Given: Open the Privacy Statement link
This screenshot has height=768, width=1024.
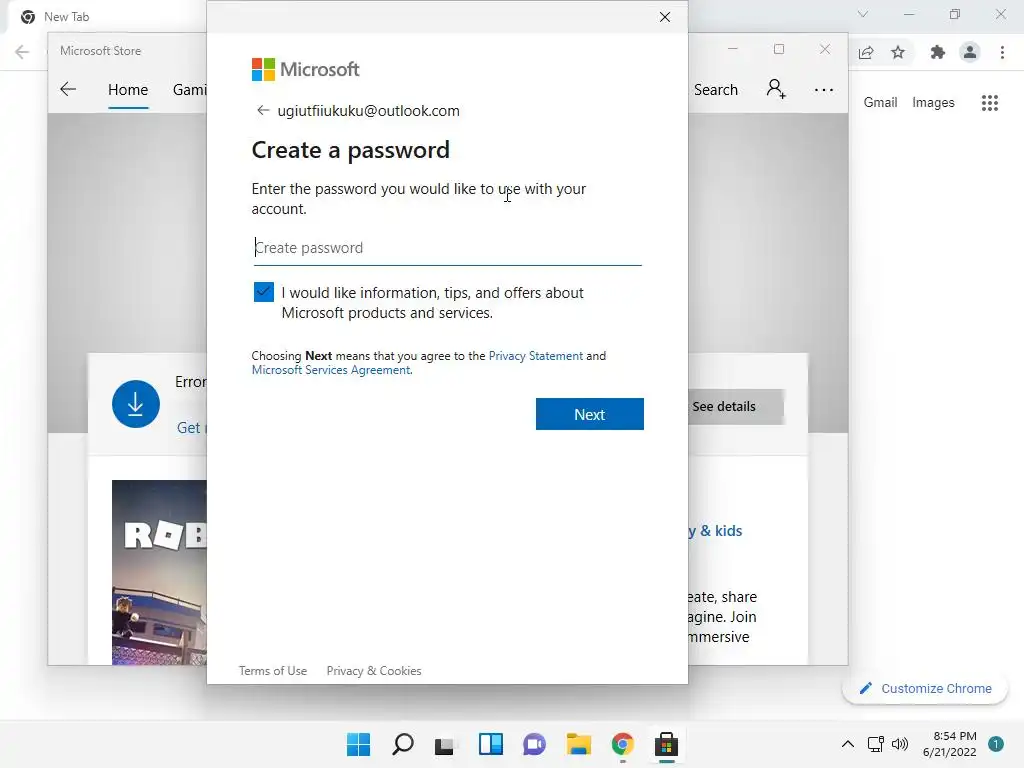Looking at the screenshot, I should tap(536, 356).
